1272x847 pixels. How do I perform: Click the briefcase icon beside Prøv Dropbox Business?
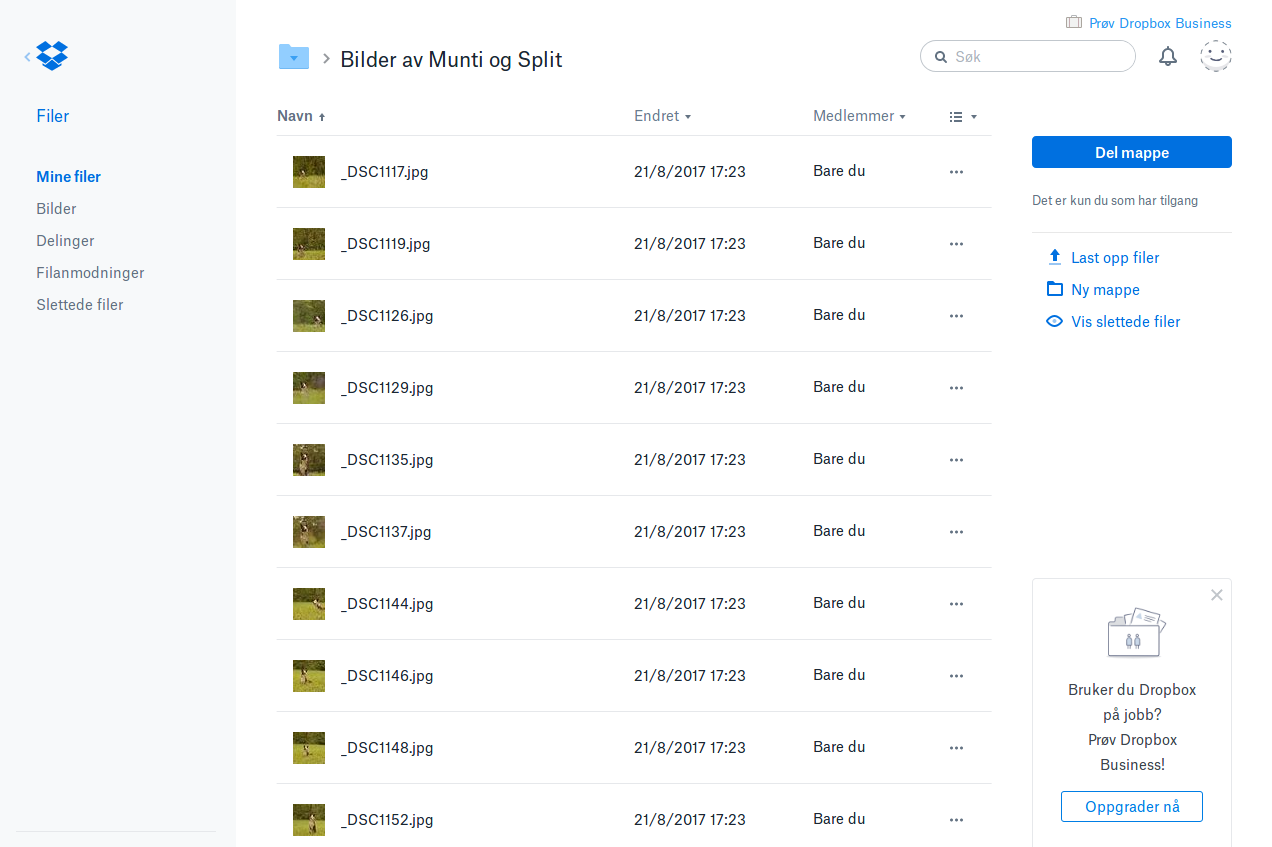[1074, 22]
